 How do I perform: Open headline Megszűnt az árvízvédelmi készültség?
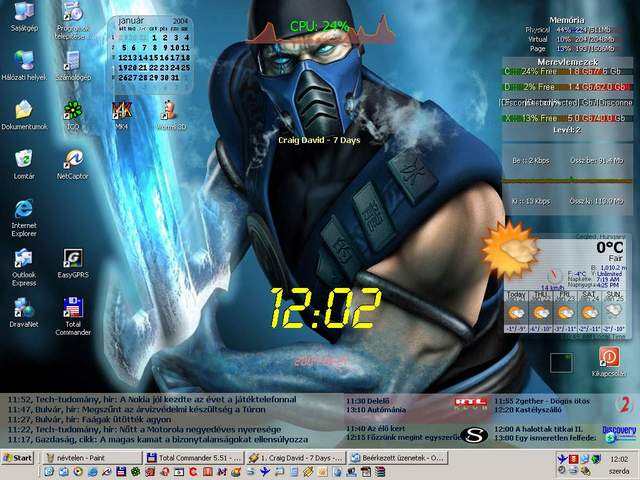[x=136, y=409]
